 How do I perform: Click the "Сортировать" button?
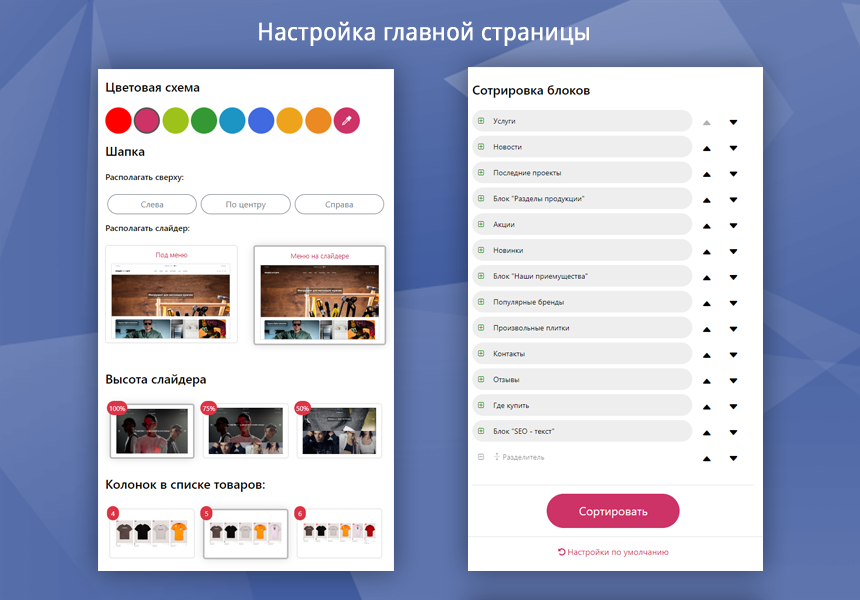pos(614,510)
